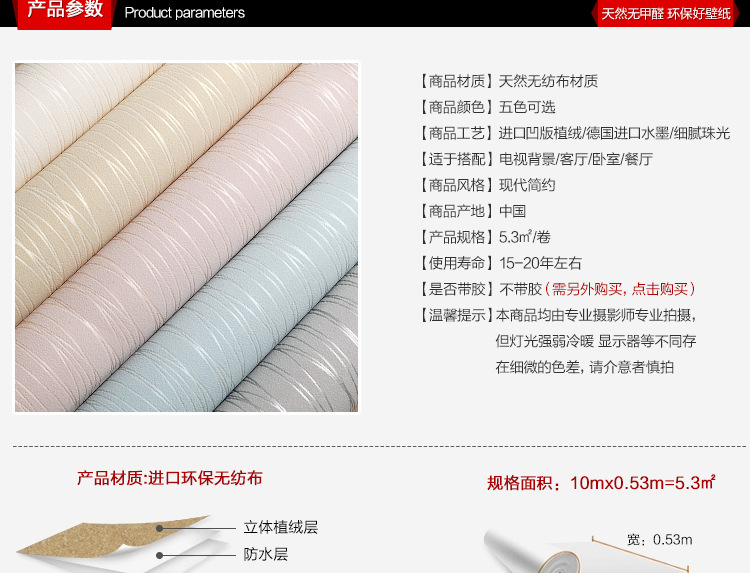This screenshot has height=573, width=750.
Task: Click the Product parameters heading text
Action: 185,13
